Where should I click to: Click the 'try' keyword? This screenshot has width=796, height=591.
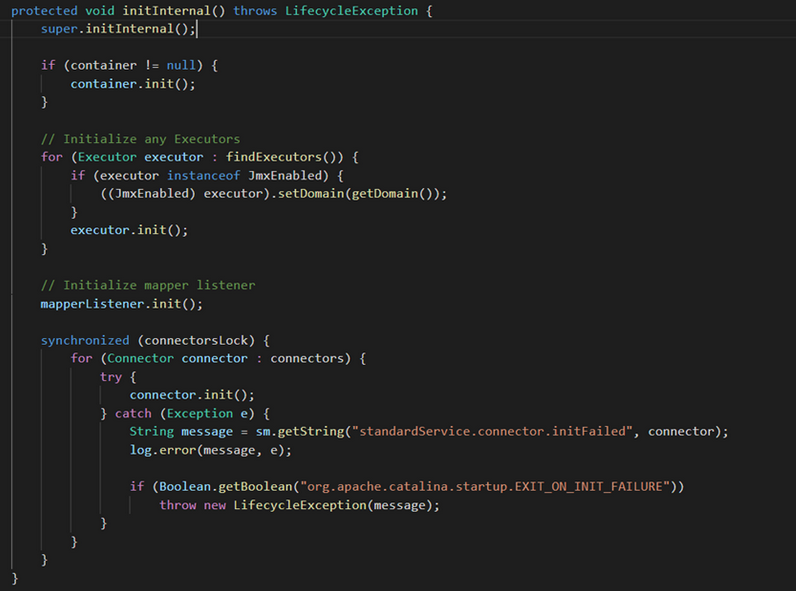tap(111, 377)
